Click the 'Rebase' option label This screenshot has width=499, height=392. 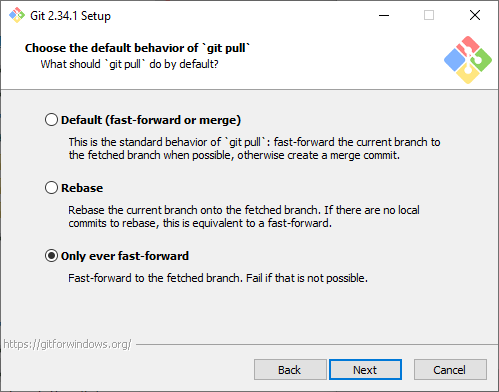pos(82,188)
